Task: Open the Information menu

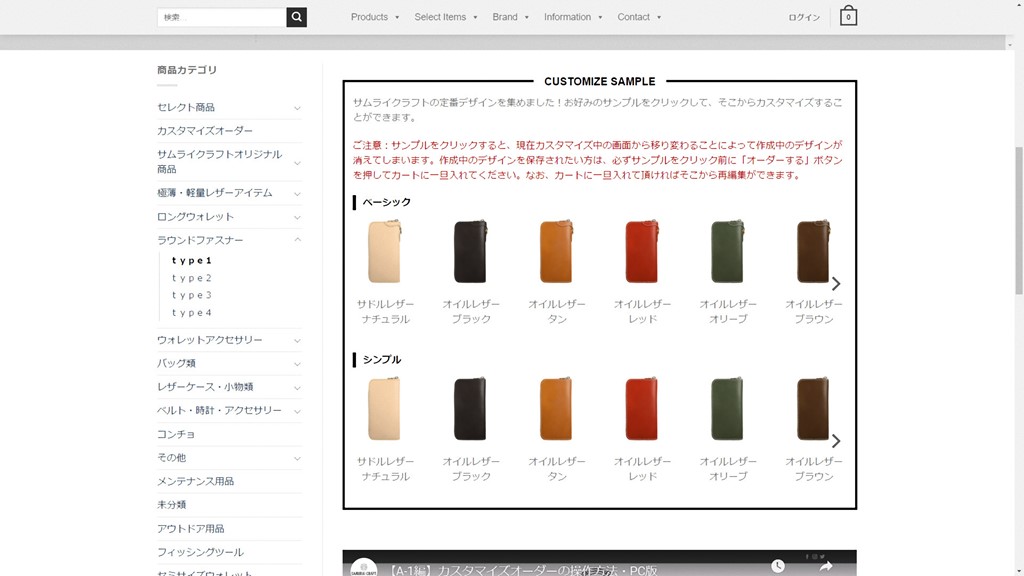Action: (573, 17)
